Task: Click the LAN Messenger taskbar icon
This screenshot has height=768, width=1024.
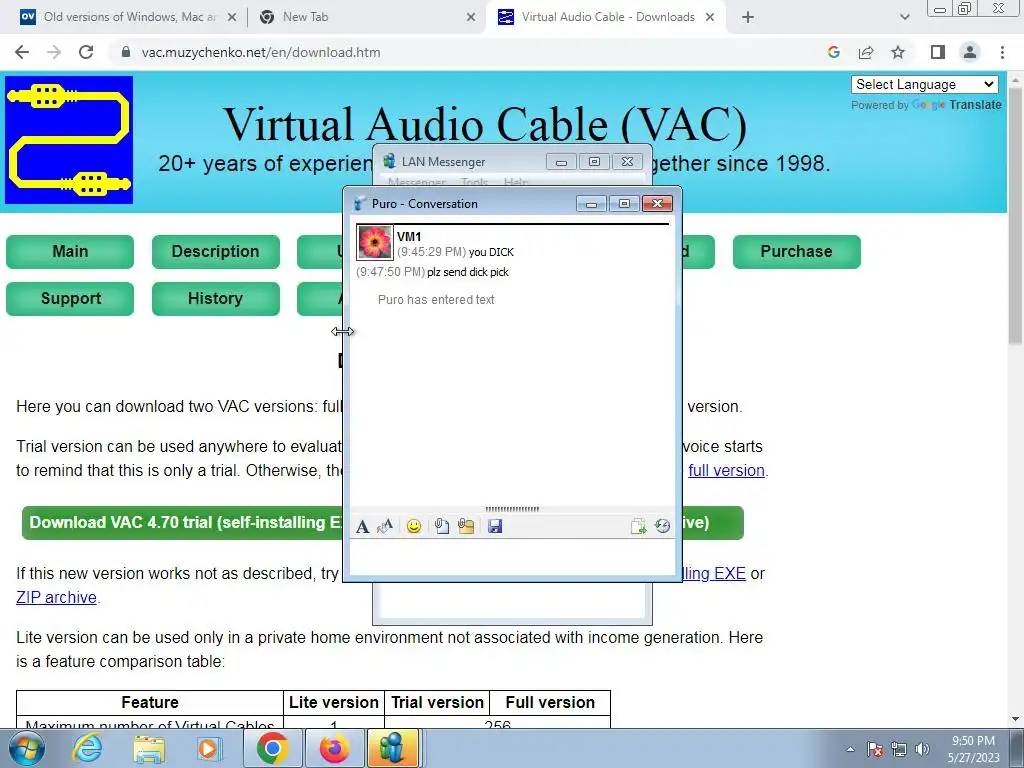Action: point(392,748)
